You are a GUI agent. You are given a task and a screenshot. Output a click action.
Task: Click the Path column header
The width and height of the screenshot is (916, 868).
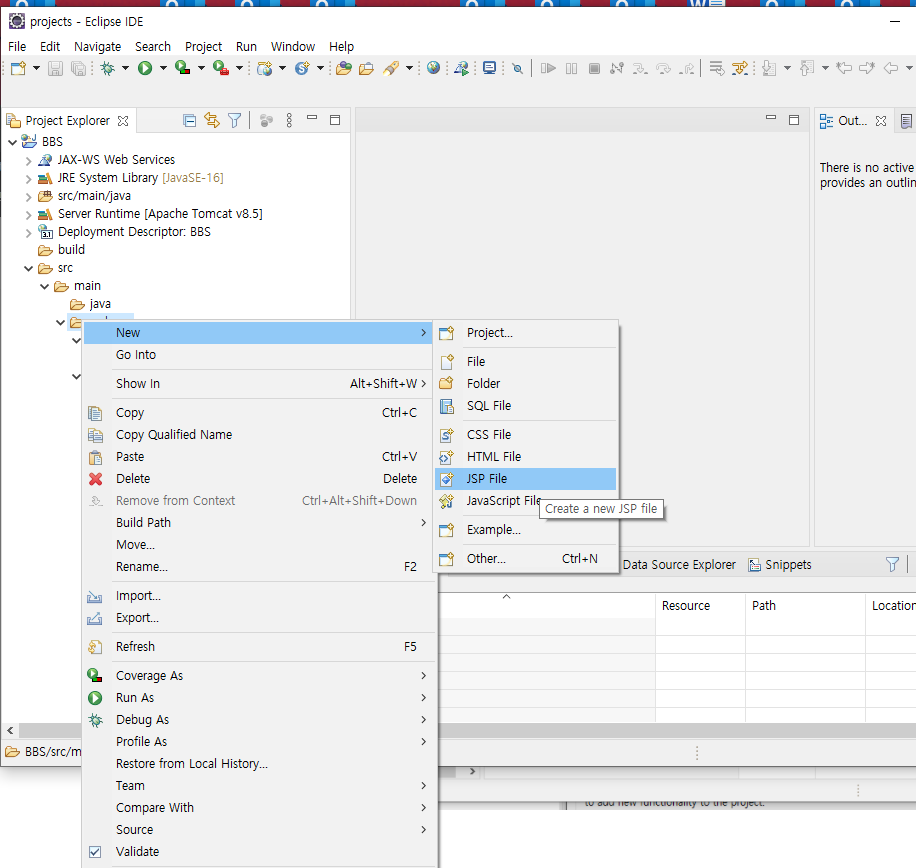(x=805, y=606)
